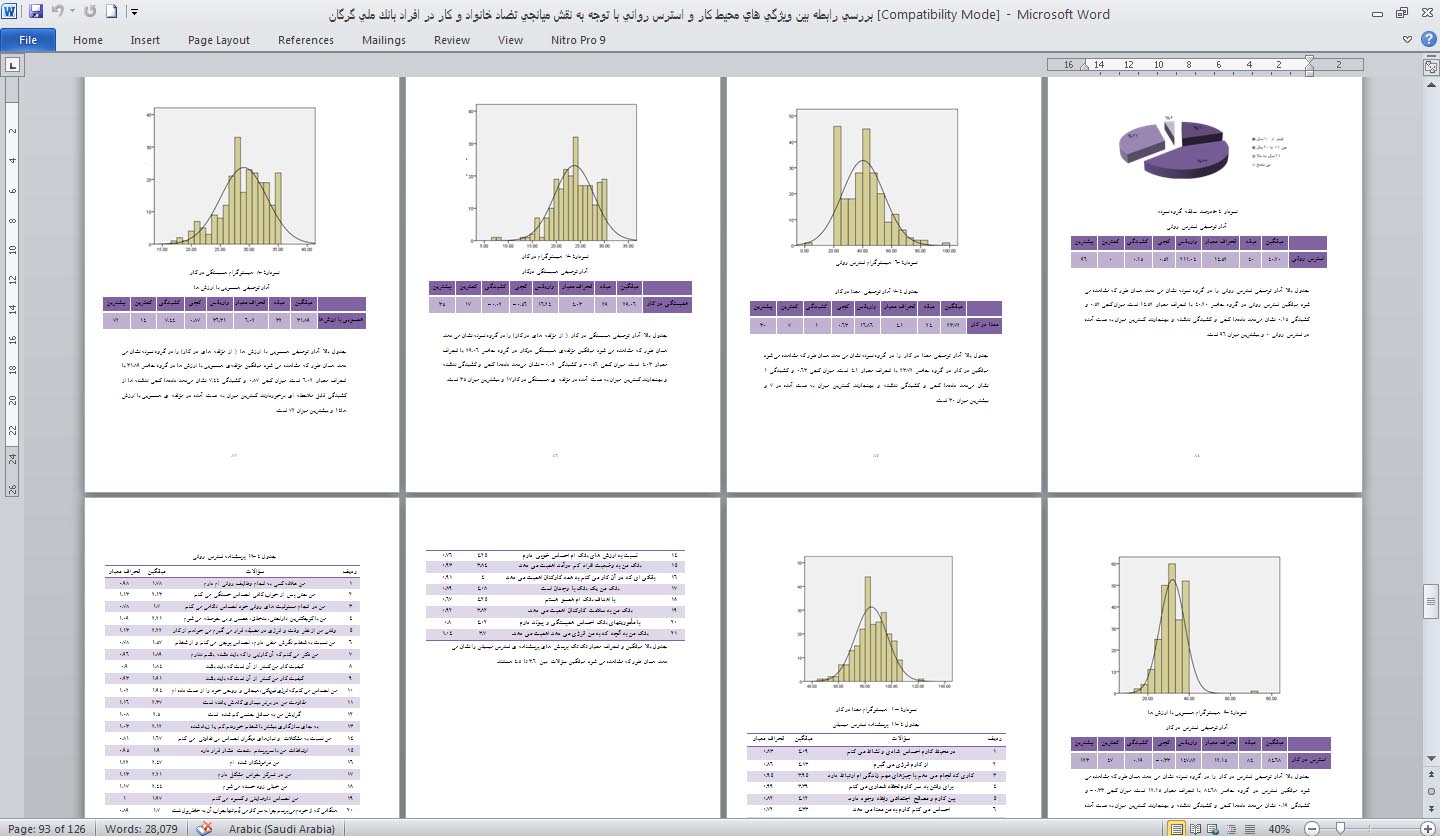Screen dimensions: 1440x836
Task: Expand the Customize Quick Access Toolbar dropdown
Action: 134,14
